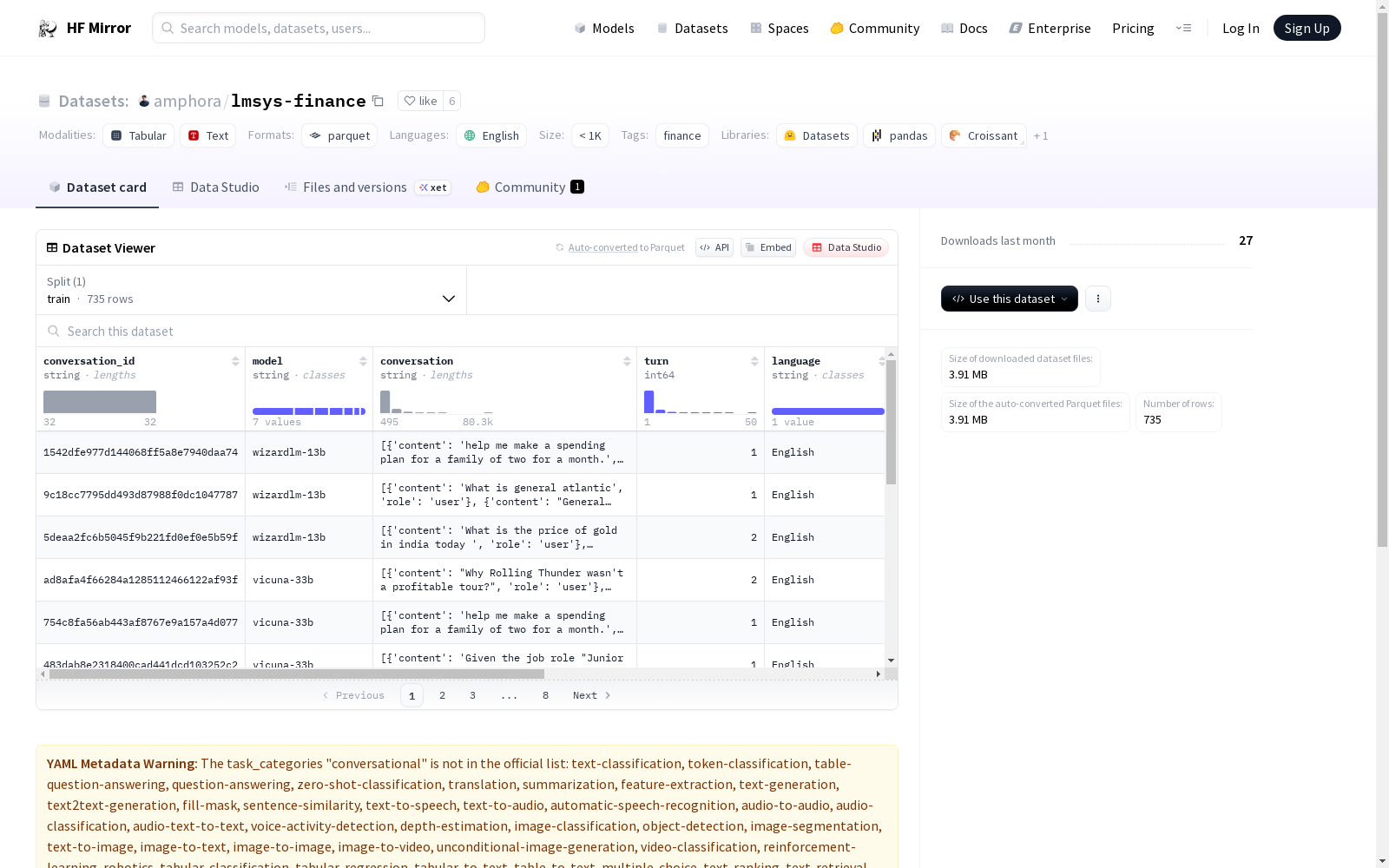
Task: Click the heart like icon
Action: click(410, 101)
